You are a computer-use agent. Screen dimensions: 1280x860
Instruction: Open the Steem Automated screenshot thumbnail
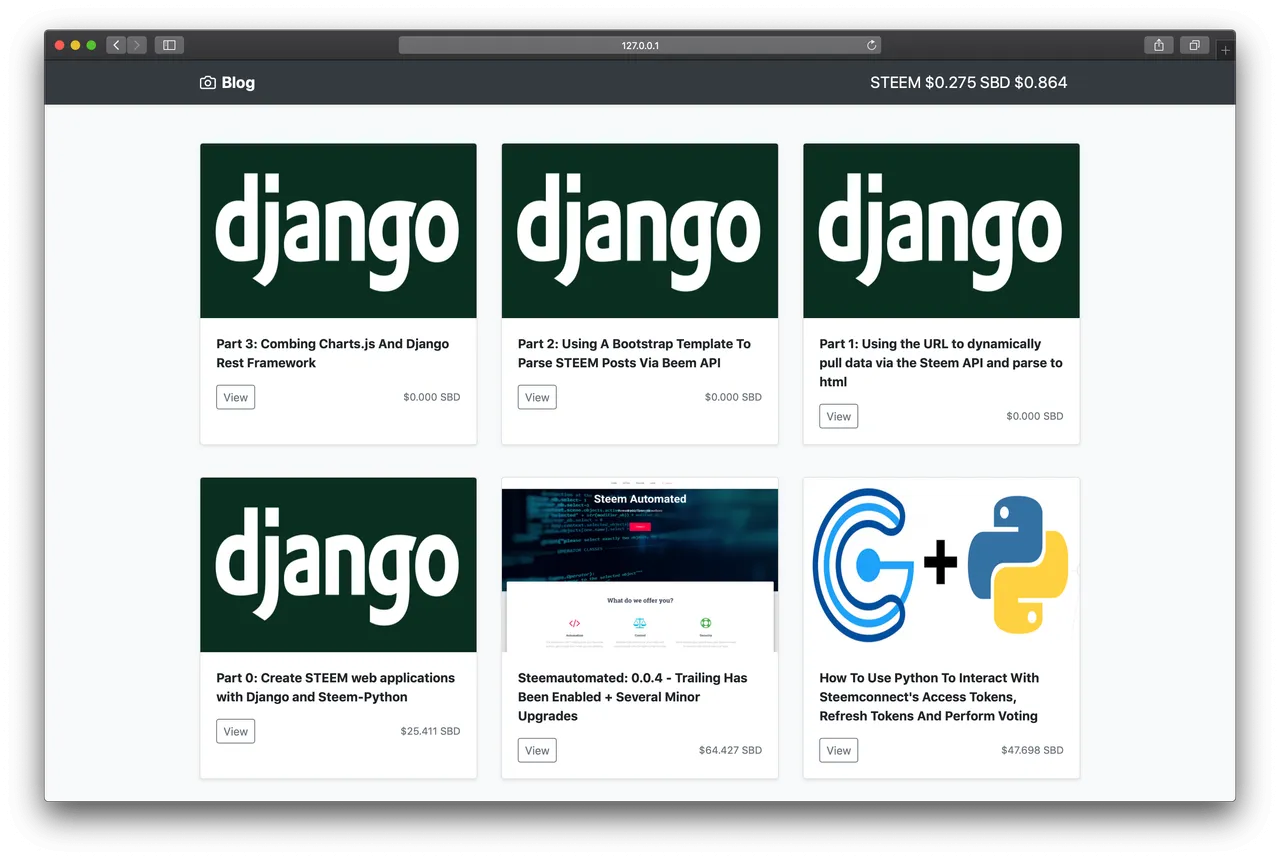point(640,565)
